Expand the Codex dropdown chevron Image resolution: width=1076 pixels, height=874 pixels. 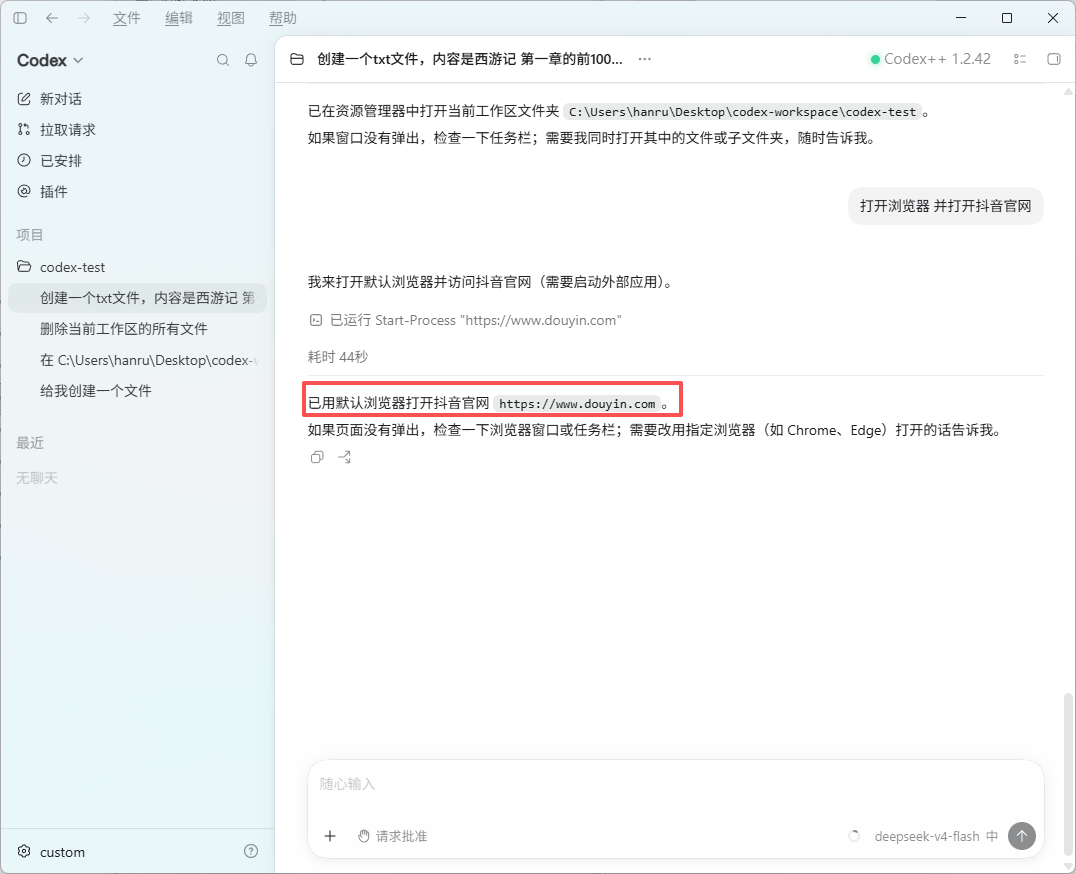(x=78, y=60)
